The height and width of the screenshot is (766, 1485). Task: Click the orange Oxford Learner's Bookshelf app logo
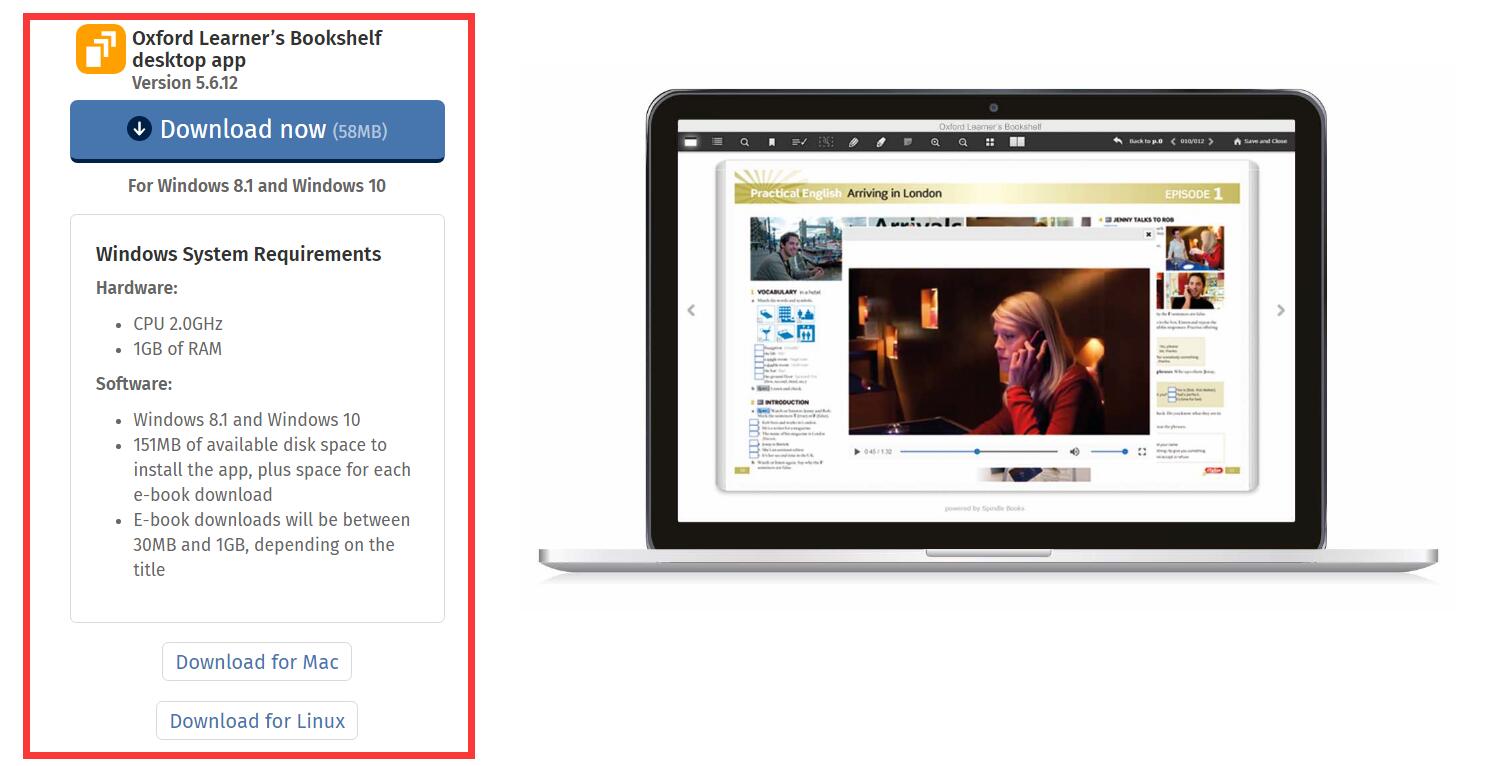click(101, 49)
